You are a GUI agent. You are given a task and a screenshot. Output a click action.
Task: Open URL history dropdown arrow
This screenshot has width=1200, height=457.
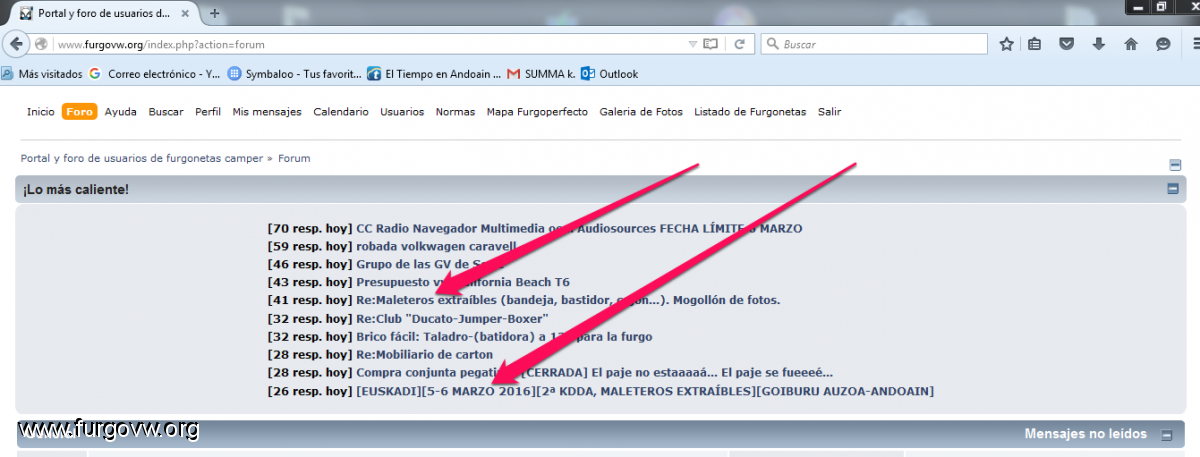coord(692,44)
